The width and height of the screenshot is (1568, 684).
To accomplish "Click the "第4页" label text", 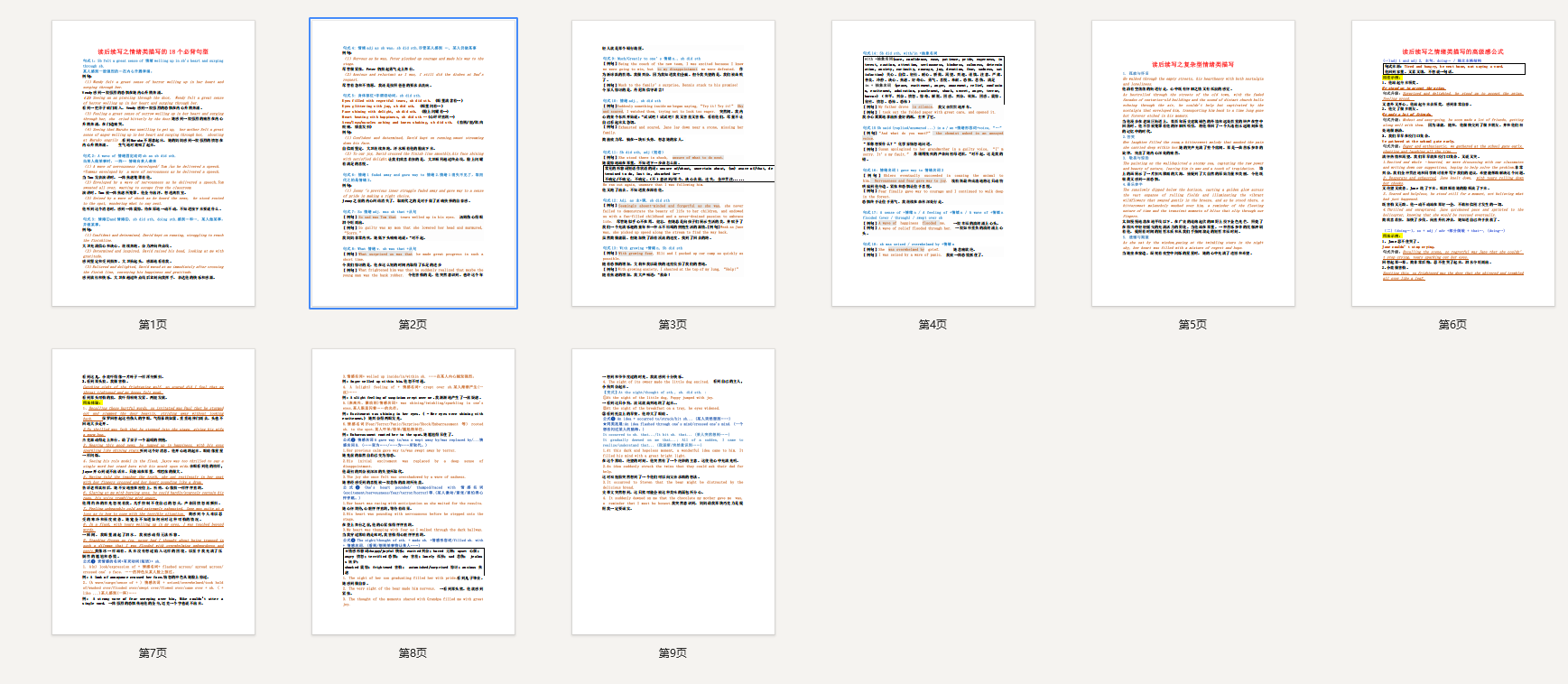I will point(933,325).
